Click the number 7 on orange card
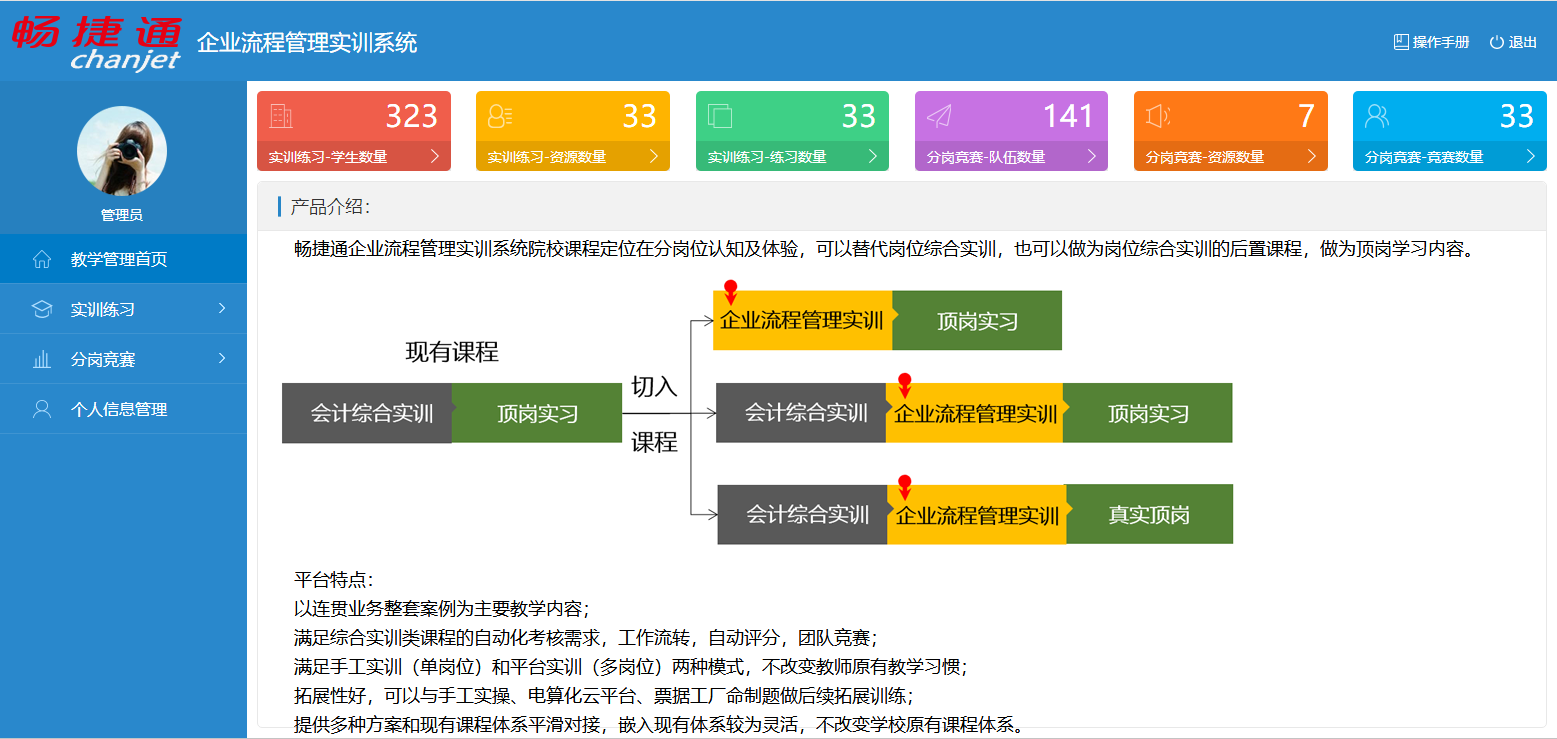 pos(1306,117)
